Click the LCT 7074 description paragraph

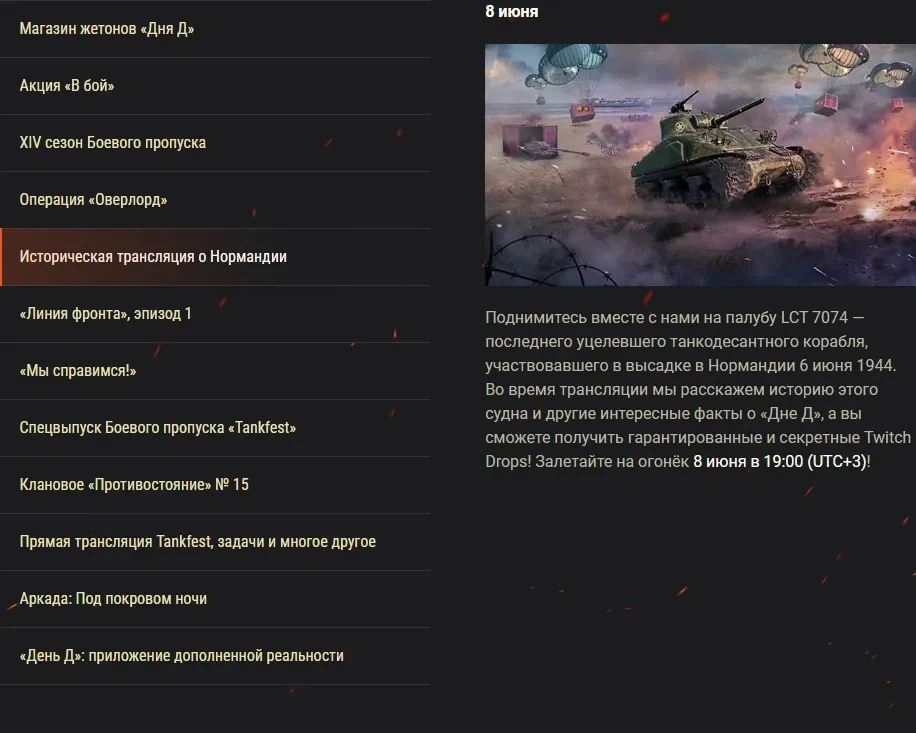tap(698, 390)
